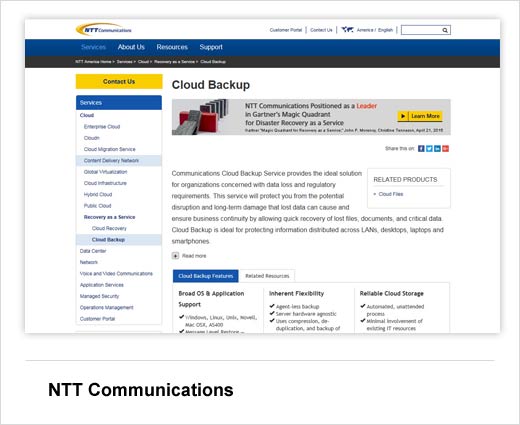
Task: Click NTT America Home breadcrumb
Action: coord(93,62)
